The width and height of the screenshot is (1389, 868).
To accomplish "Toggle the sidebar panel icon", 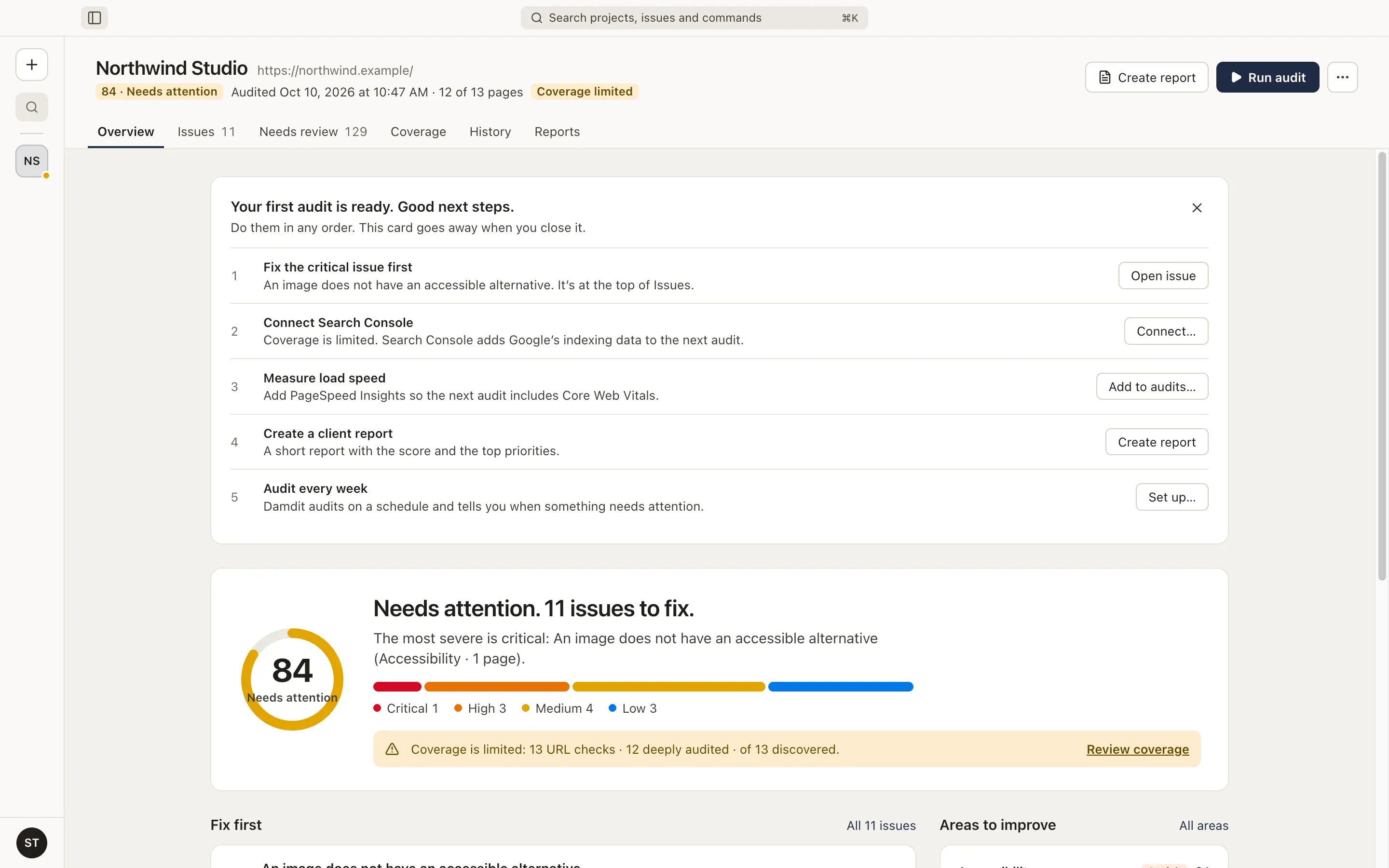I will pos(95,18).
